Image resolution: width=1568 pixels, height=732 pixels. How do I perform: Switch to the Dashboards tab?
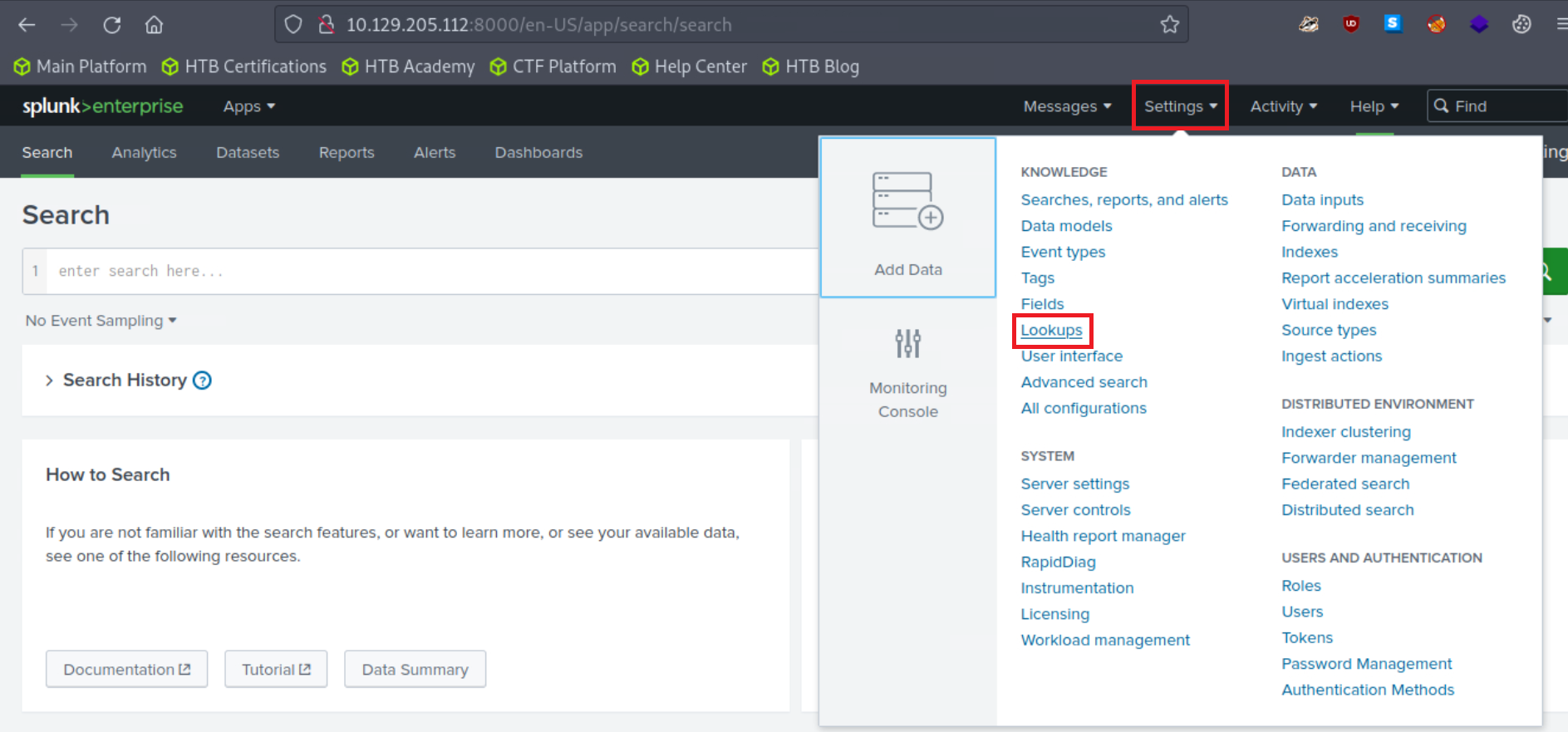(x=538, y=153)
